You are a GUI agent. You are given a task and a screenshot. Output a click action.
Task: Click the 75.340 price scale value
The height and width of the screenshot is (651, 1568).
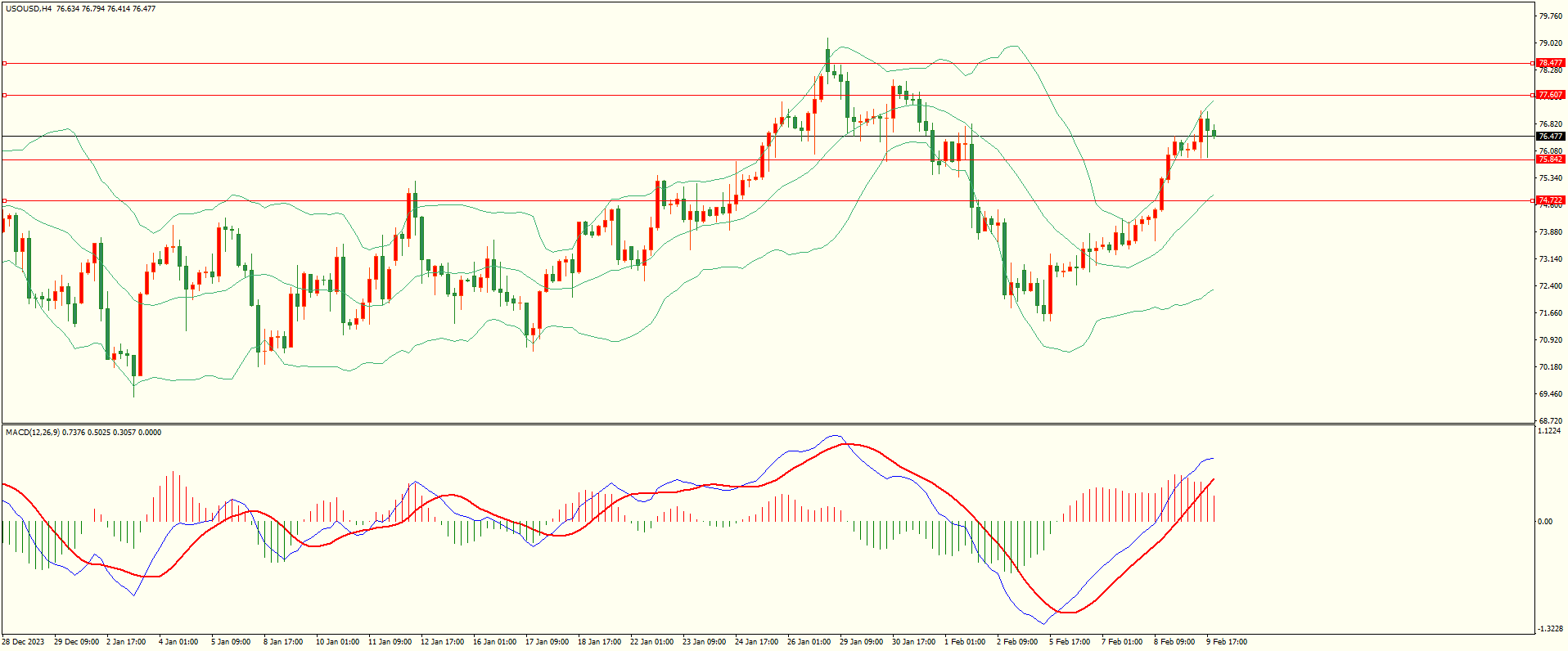point(1551,178)
